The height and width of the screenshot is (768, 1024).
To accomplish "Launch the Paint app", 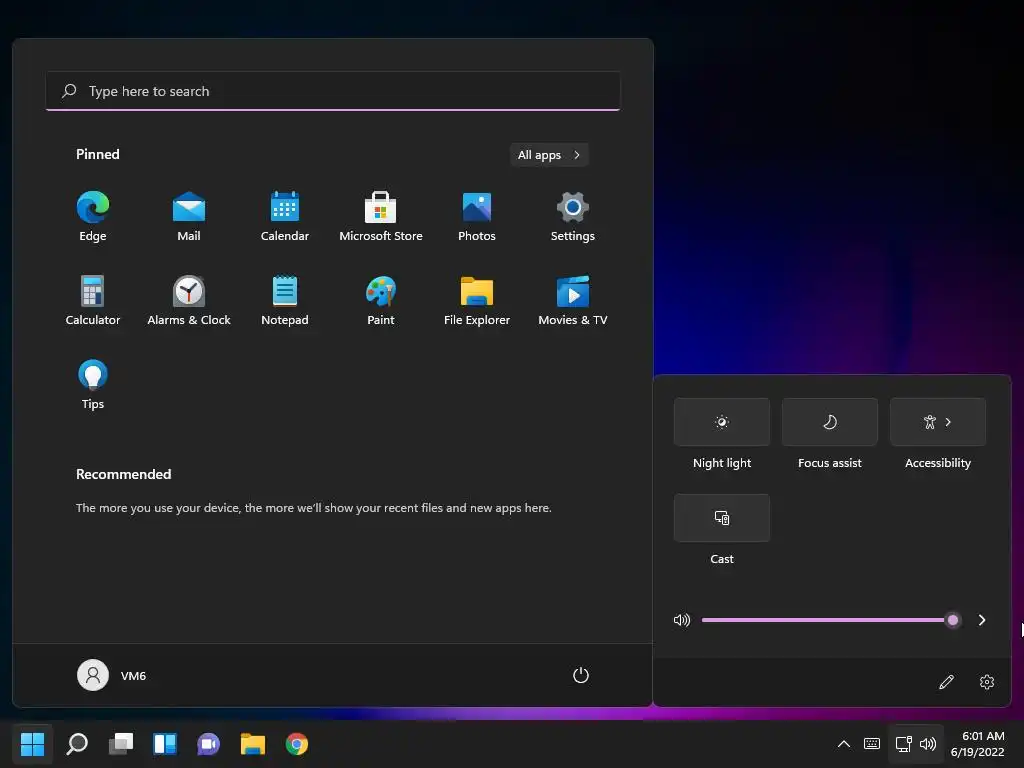I will [381, 300].
